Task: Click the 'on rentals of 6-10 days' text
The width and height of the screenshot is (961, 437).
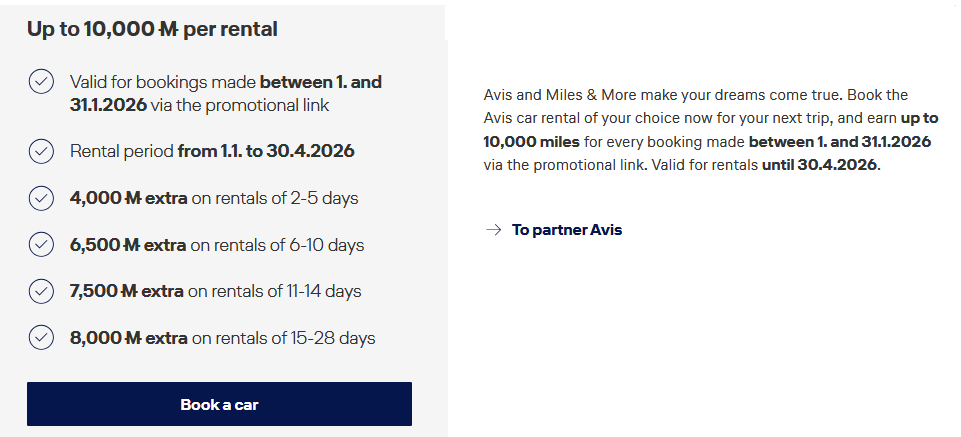Action: point(277,244)
